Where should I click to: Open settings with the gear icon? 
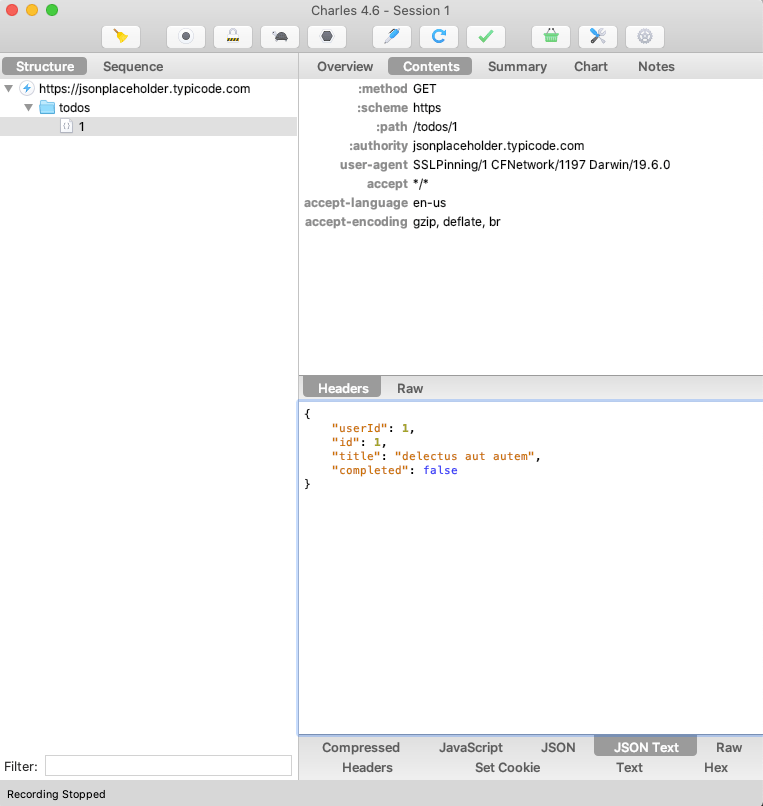(645, 37)
